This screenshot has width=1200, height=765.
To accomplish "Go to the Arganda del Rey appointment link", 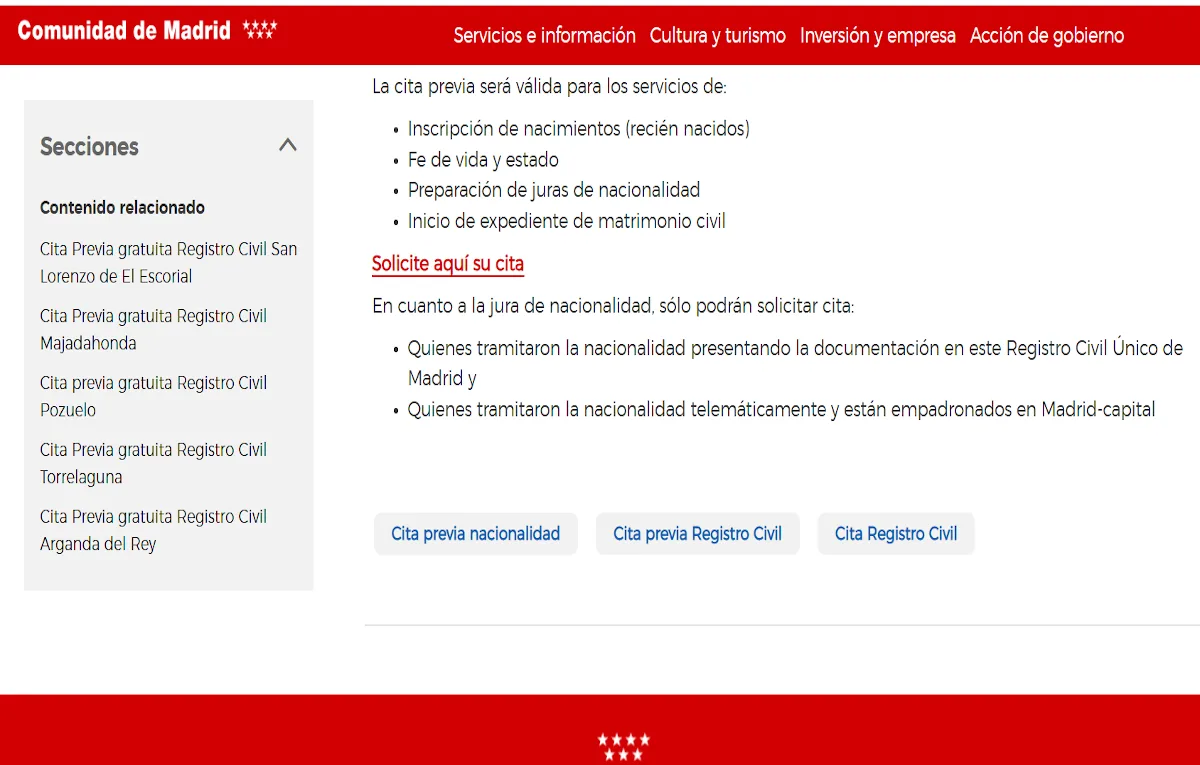I will [153, 530].
